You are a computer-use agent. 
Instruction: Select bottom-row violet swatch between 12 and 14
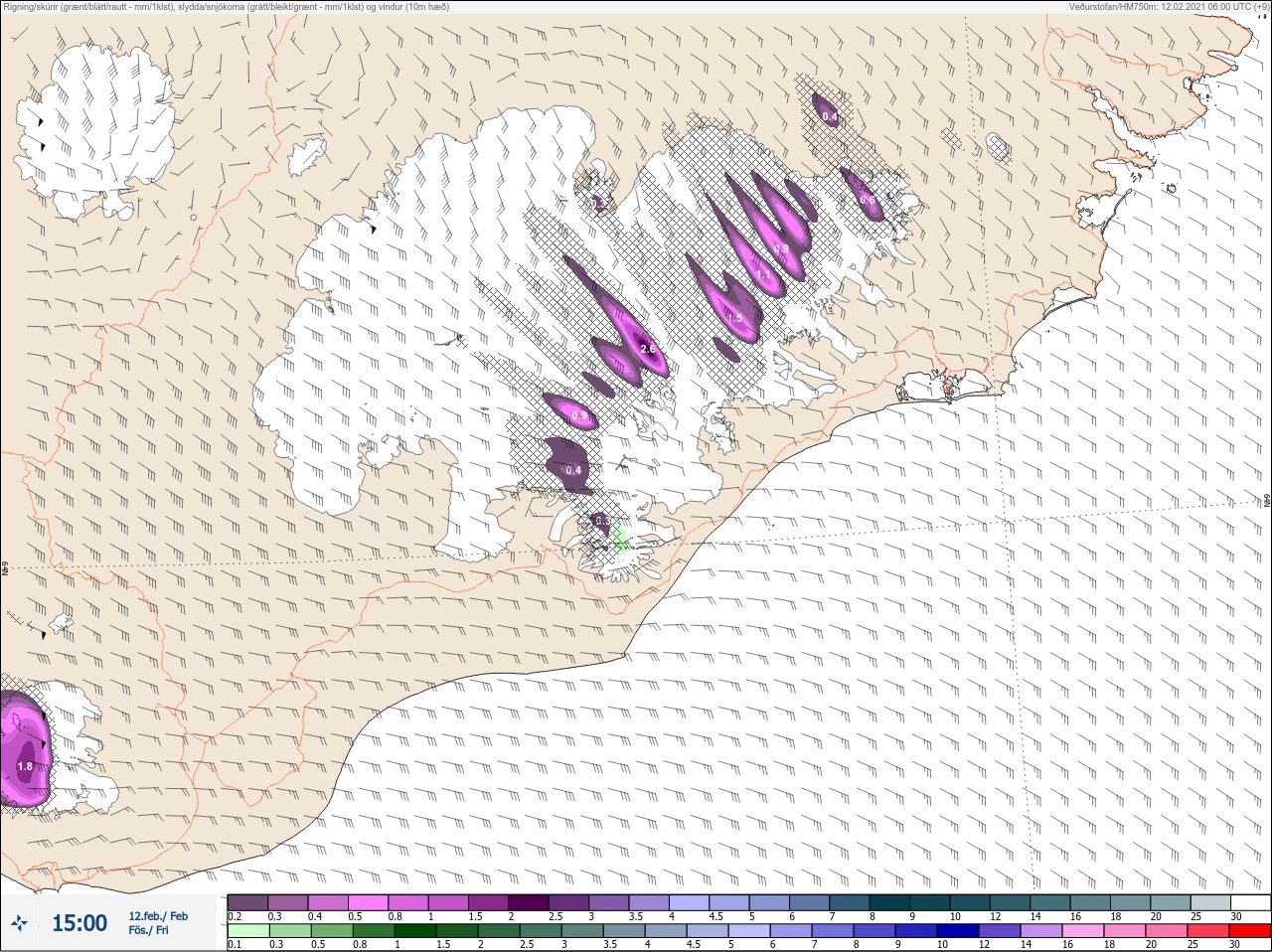[x=1001, y=931]
